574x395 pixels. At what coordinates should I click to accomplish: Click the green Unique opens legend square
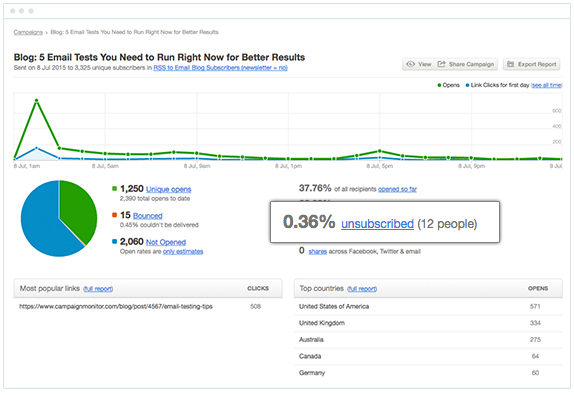115,189
